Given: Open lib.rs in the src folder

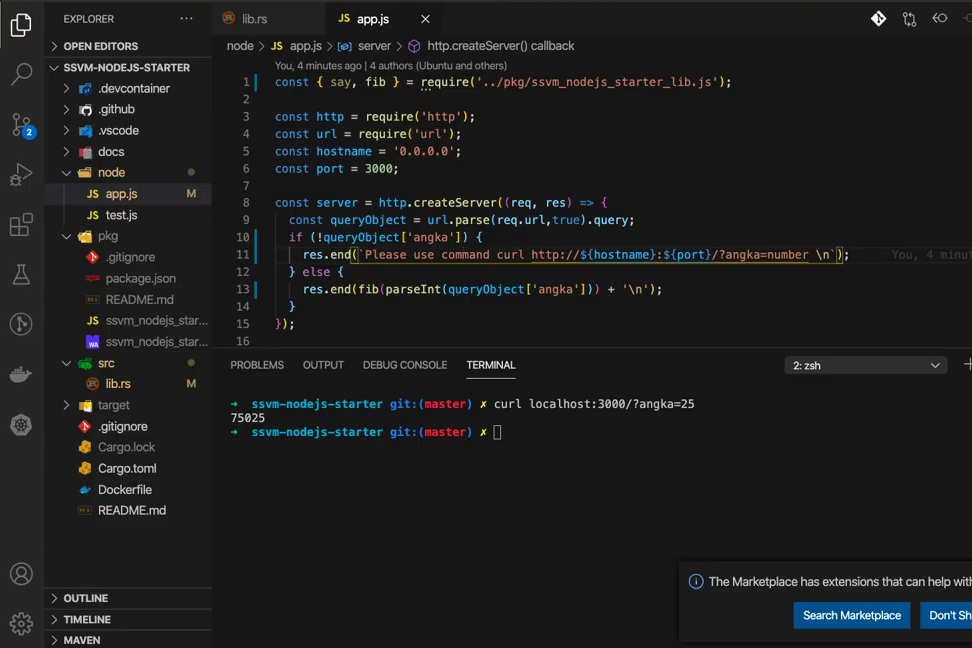Looking at the screenshot, I should (x=129, y=384).
